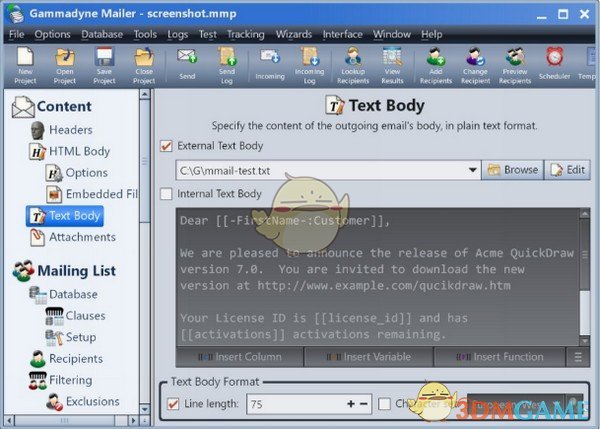Click sidebar horizontal scroll left arrow

click(9, 421)
